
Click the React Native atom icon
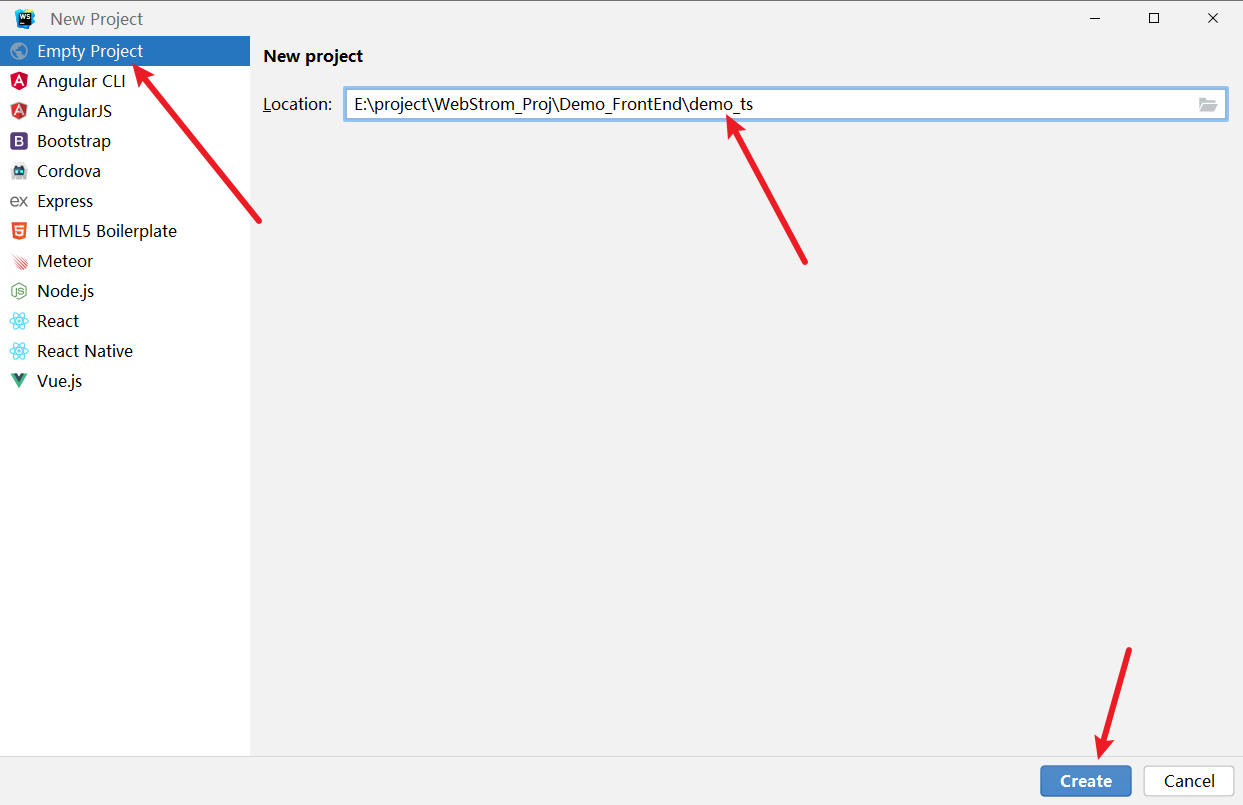click(19, 351)
